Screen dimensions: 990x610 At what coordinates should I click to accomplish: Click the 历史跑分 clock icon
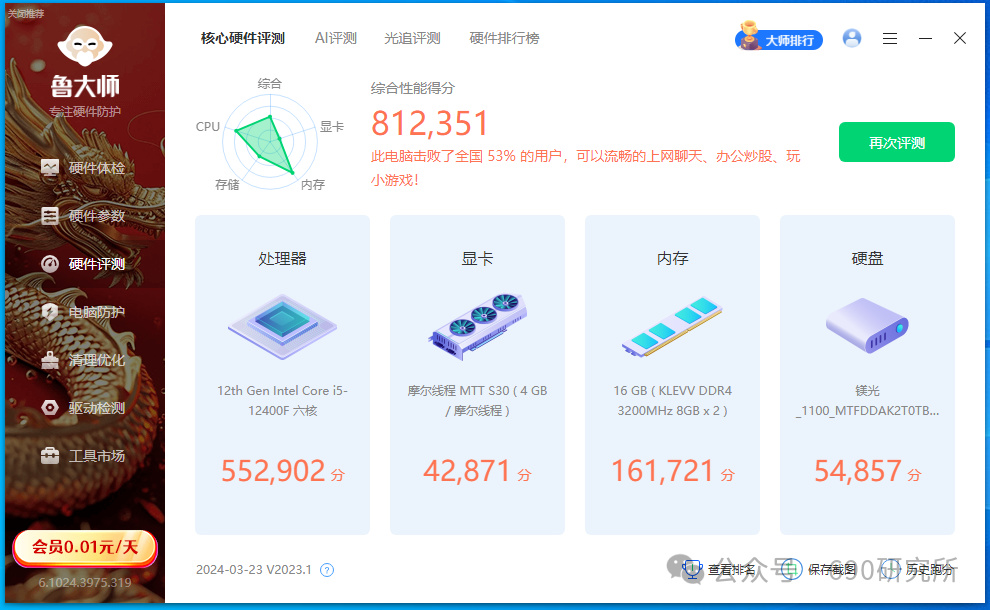[890, 570]
